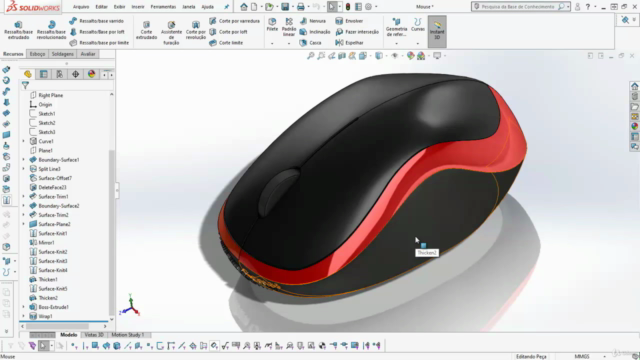The image size is (640, 360).
Task: Open the Inserir menu
Action: (138, 7)
